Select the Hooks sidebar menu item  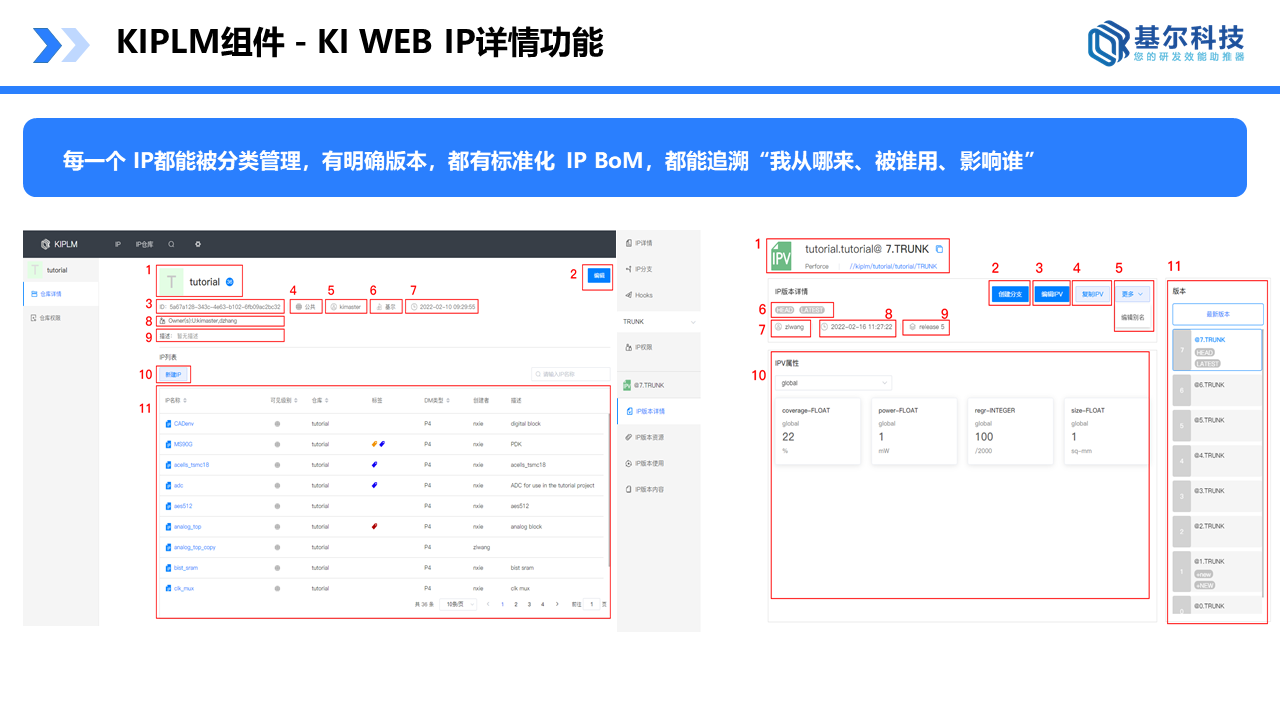click(x=643, y=295)
